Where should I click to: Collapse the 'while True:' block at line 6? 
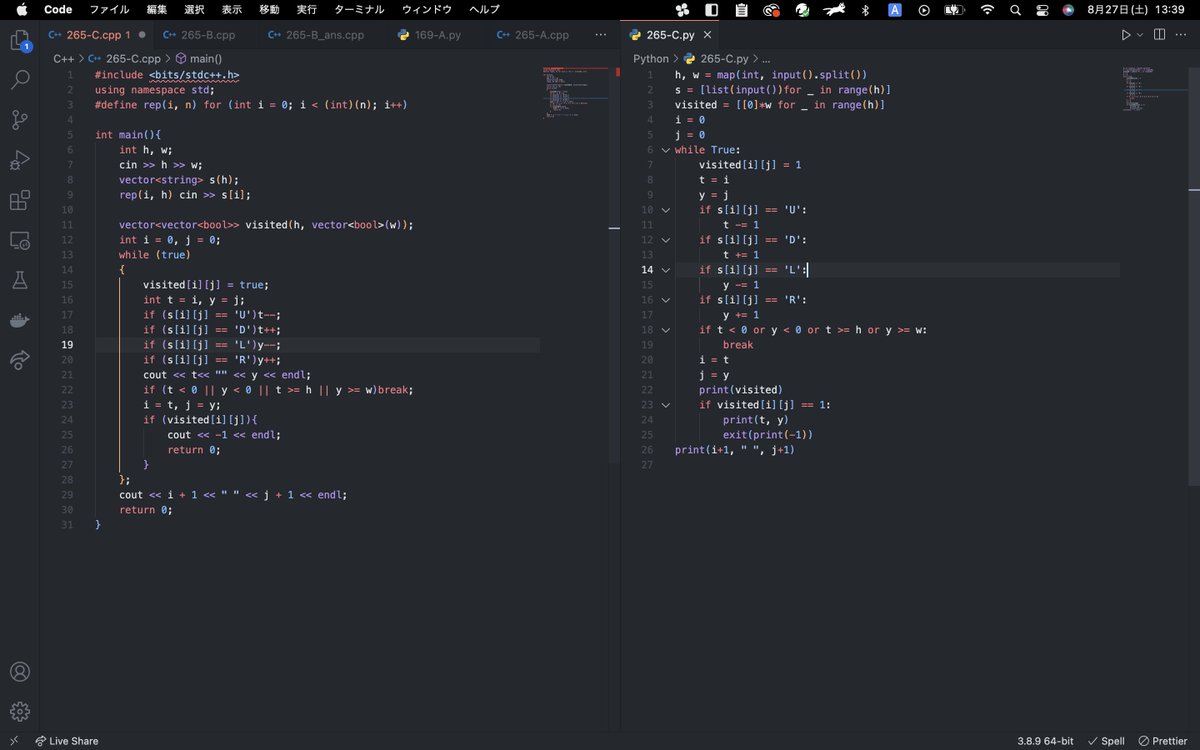pyautogui.click(x=665, y=150)
